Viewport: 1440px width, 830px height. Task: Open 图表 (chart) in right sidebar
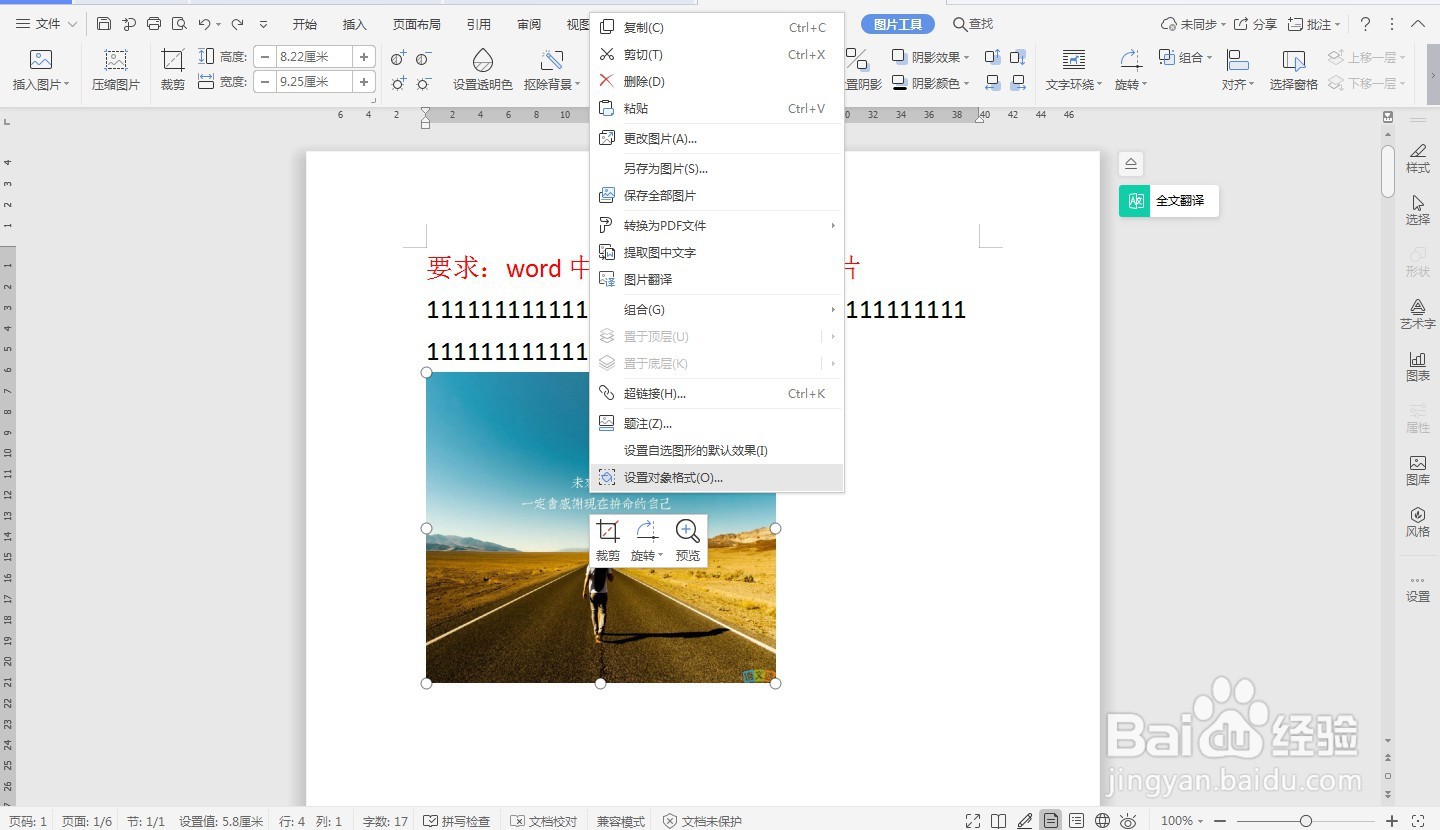point(1418,366)
